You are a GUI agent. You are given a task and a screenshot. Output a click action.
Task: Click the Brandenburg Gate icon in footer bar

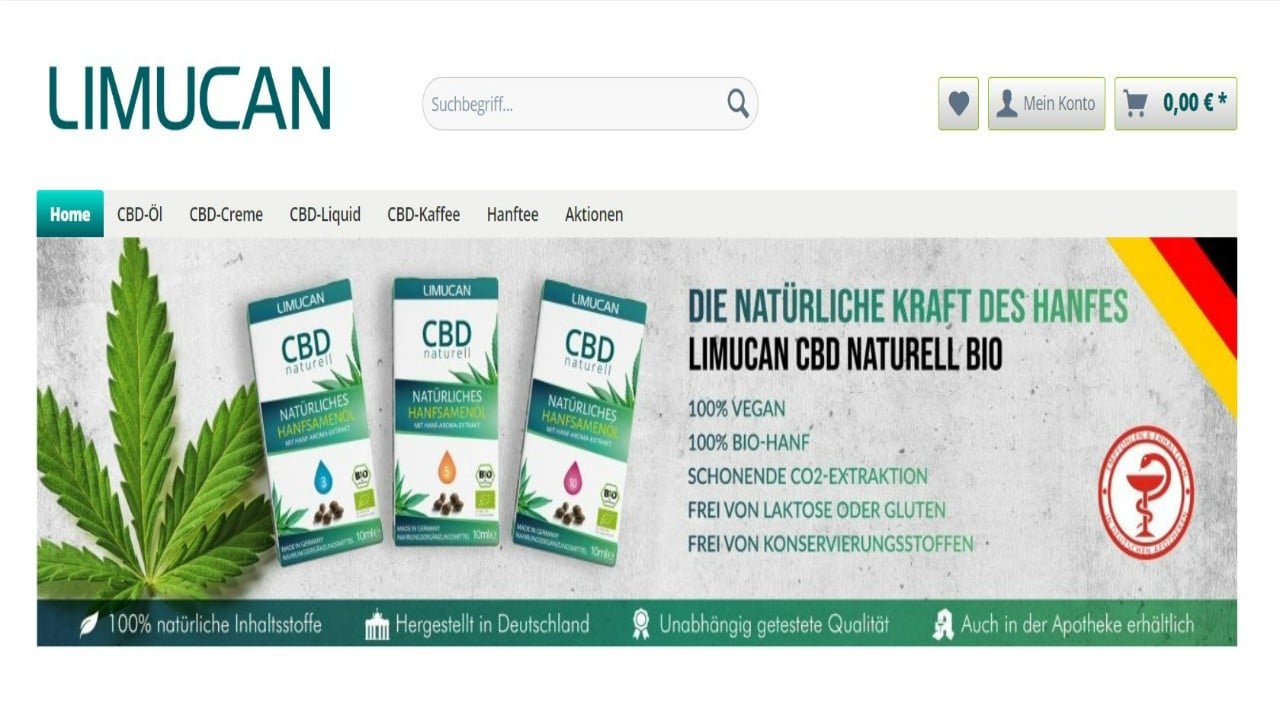377,626
